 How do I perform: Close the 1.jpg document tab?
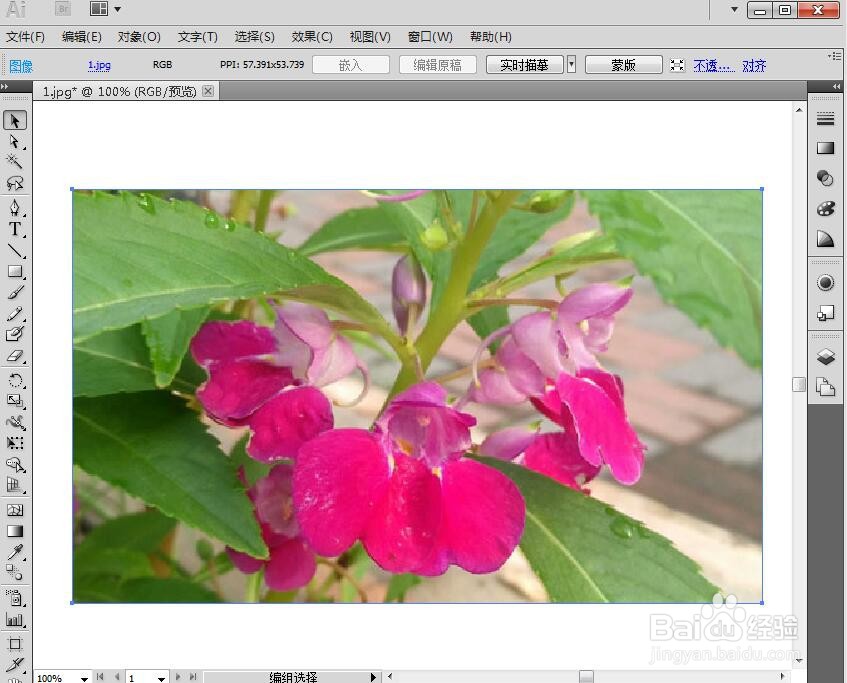(208, 91)
